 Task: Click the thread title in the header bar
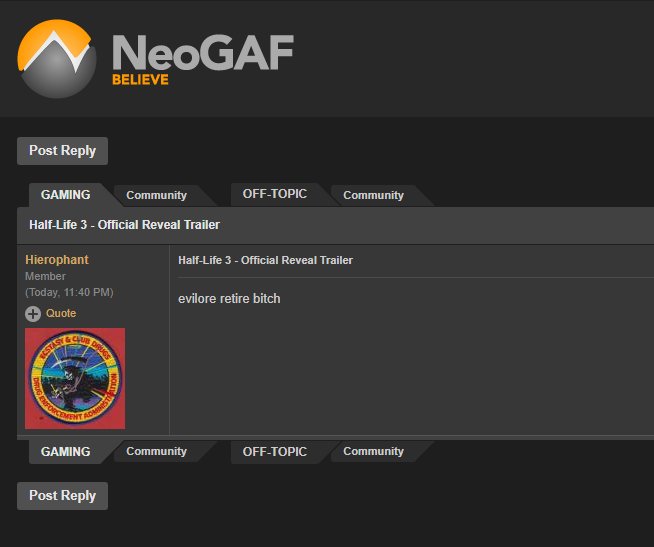[124, 224]
